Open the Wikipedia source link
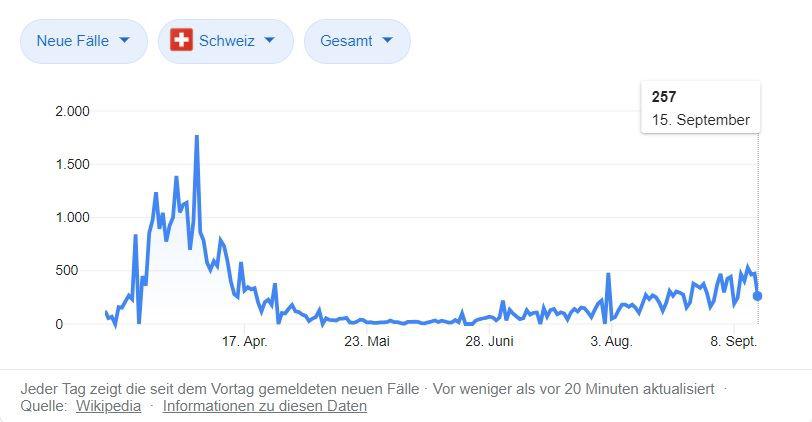812x422 pixels. (108, 406)
